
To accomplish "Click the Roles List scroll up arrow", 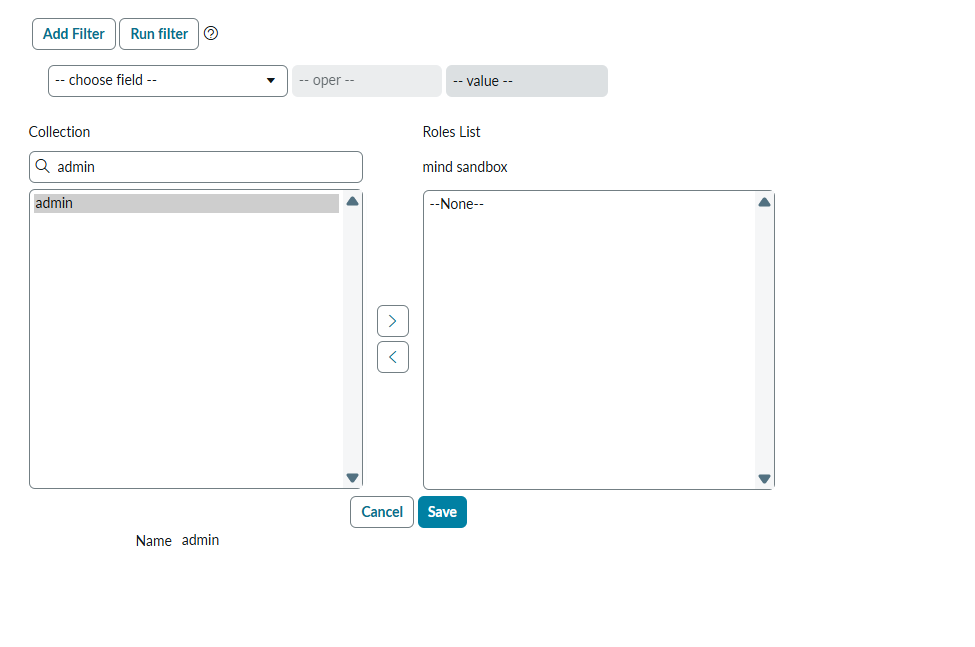I will (764, 202).
